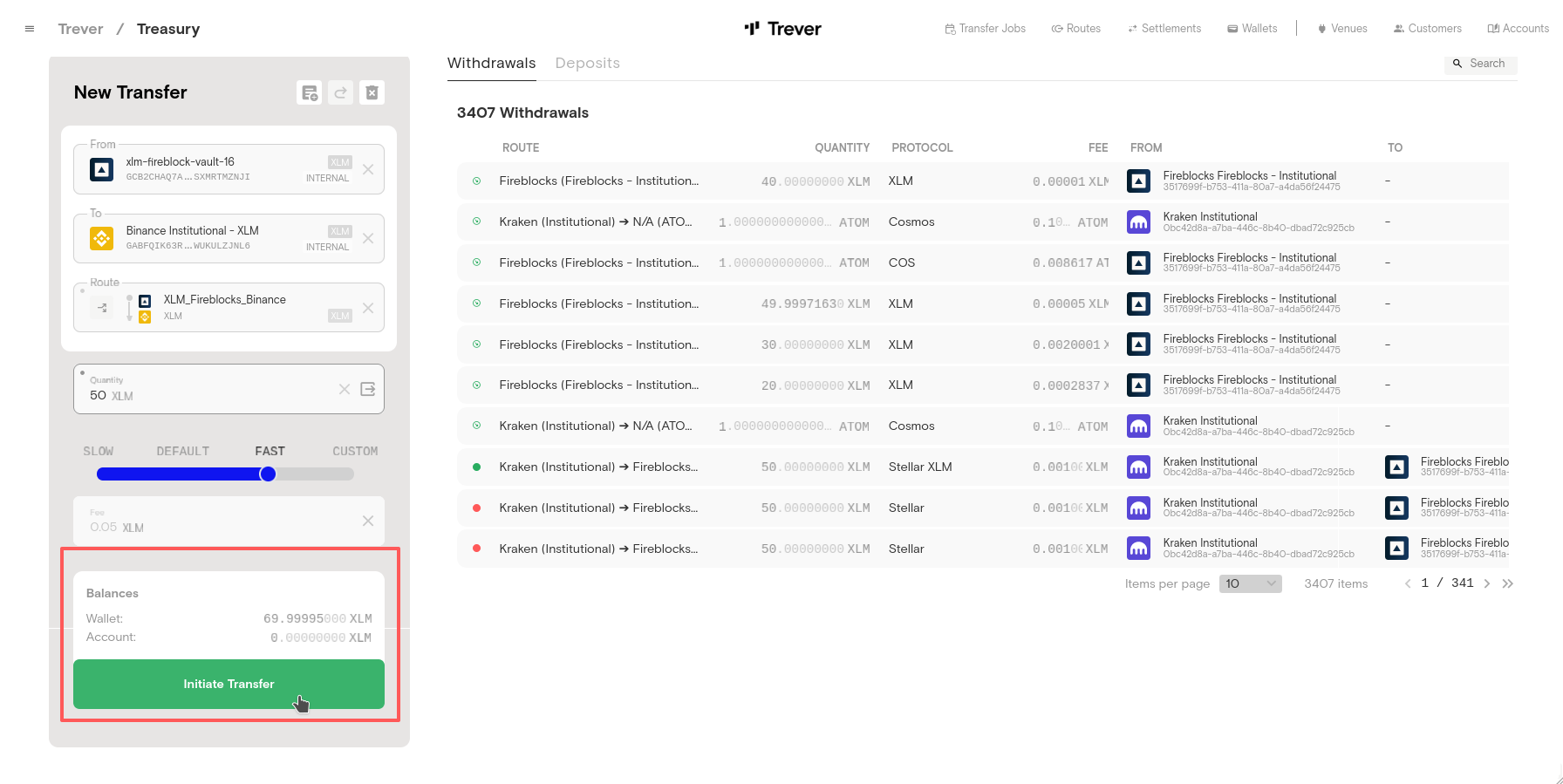Select the CUSTOM fee speed option

point(355,451)
